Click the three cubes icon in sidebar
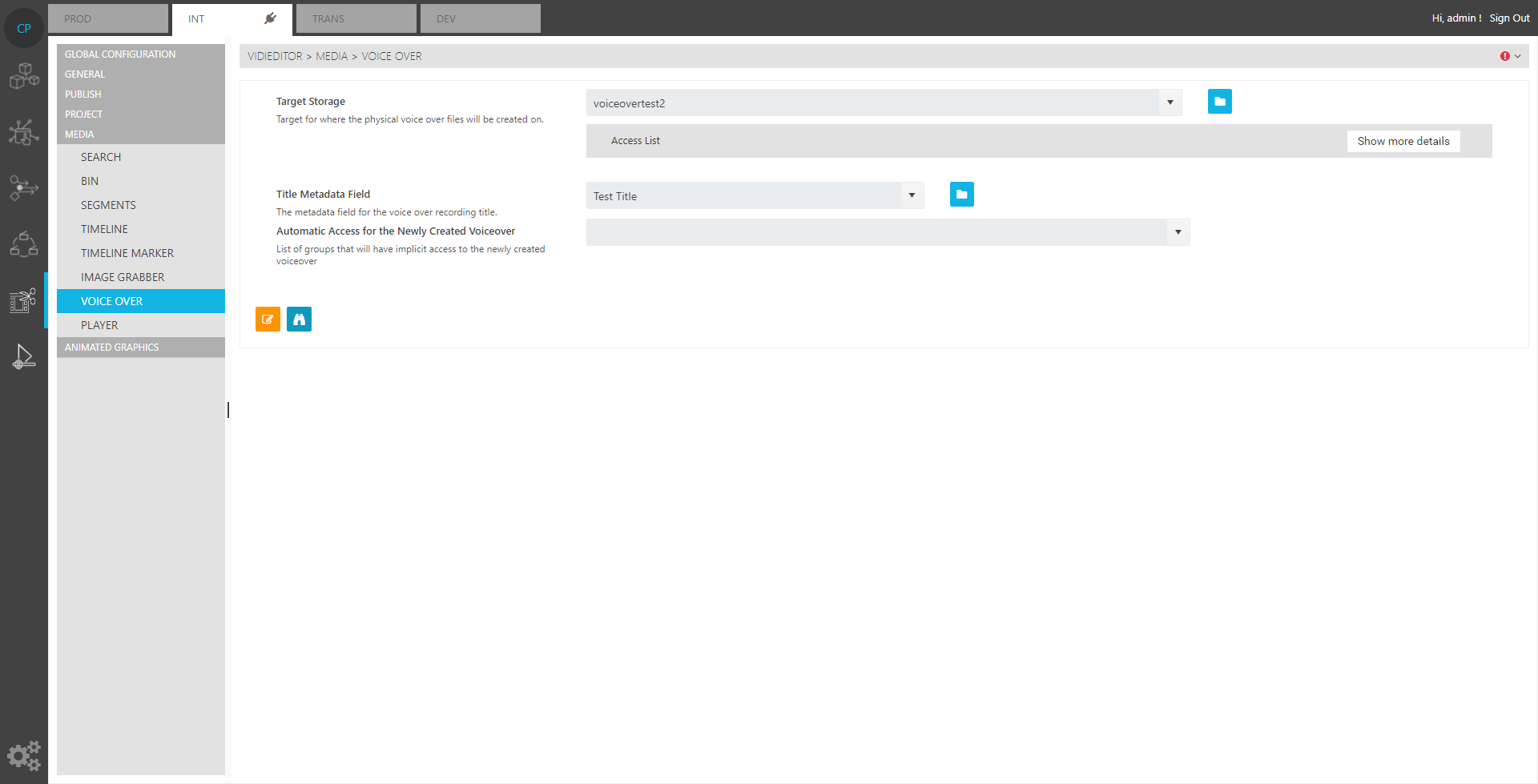 23,77
